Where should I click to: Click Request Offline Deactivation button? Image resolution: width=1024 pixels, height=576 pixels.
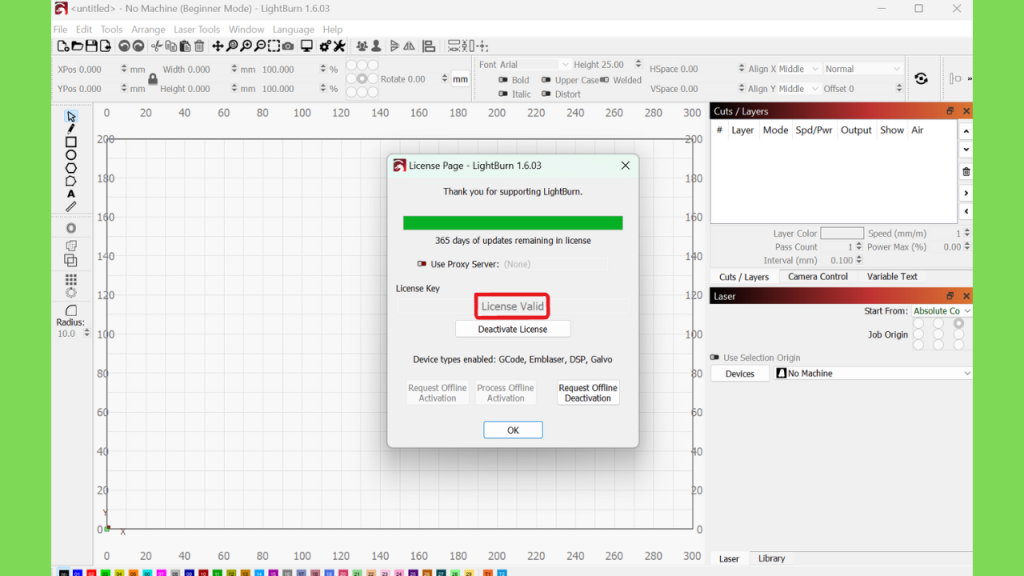pyautogui.click(x=588, y=393)
